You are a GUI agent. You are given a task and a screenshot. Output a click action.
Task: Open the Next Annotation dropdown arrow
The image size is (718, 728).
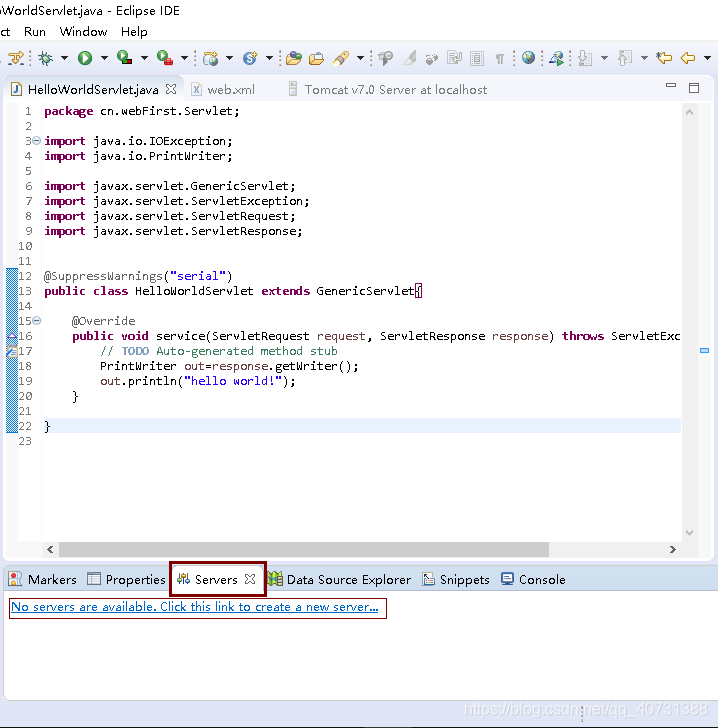point(604,58)
